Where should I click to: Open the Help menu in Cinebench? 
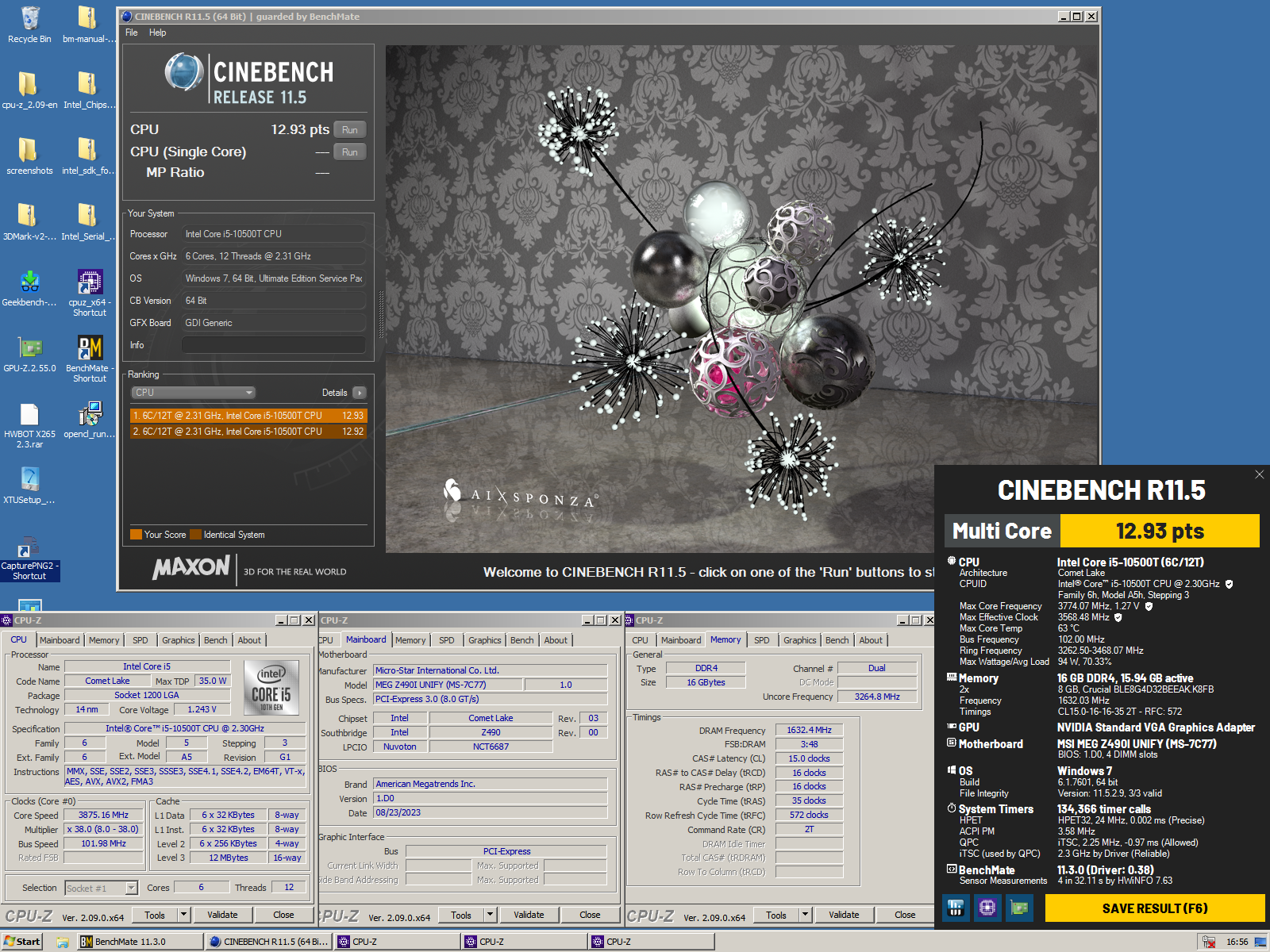coord(157,33)
